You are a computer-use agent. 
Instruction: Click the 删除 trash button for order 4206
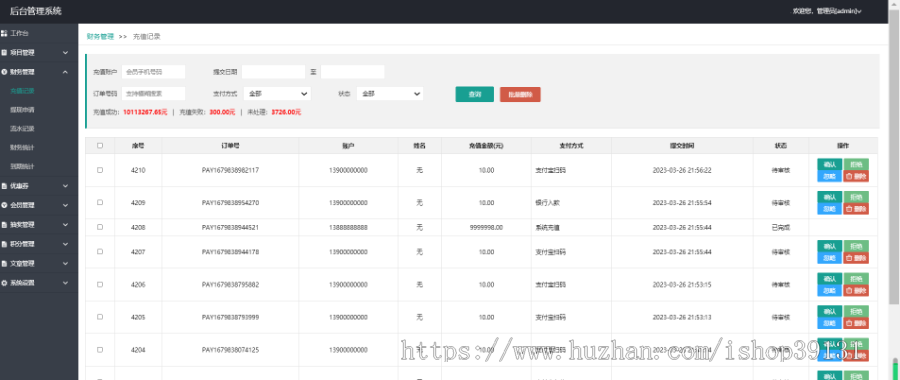[856, 291]
